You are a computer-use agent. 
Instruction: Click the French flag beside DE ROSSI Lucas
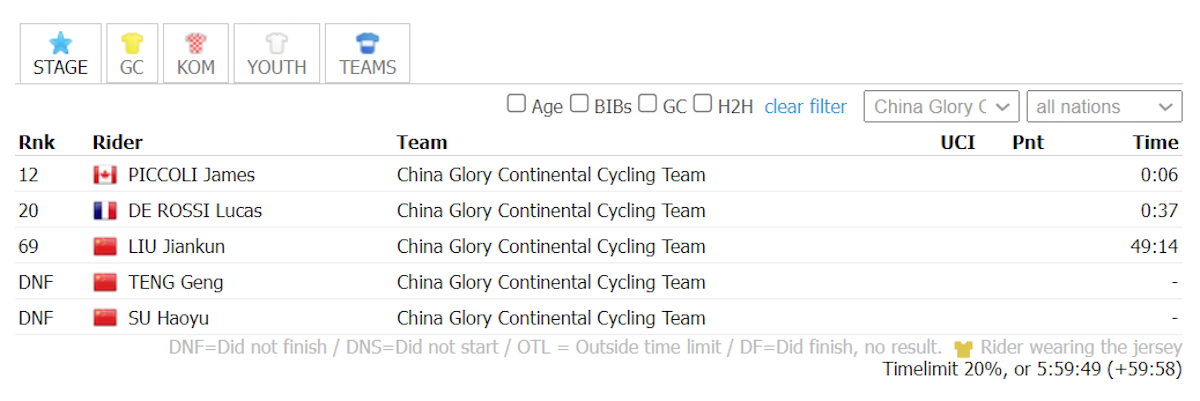click(x=105, y=211)
